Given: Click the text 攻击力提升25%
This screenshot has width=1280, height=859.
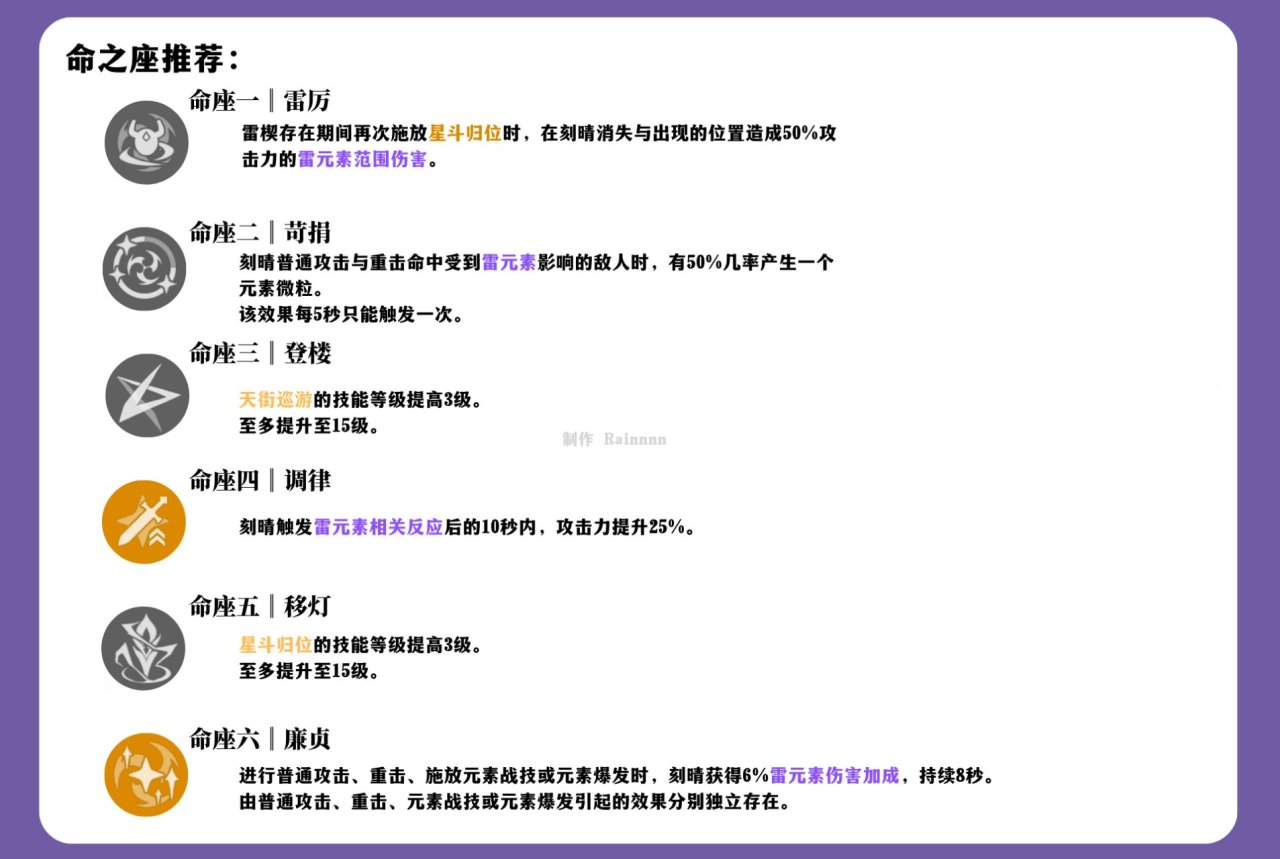Looking at the screenshot, I should (623, 527).
